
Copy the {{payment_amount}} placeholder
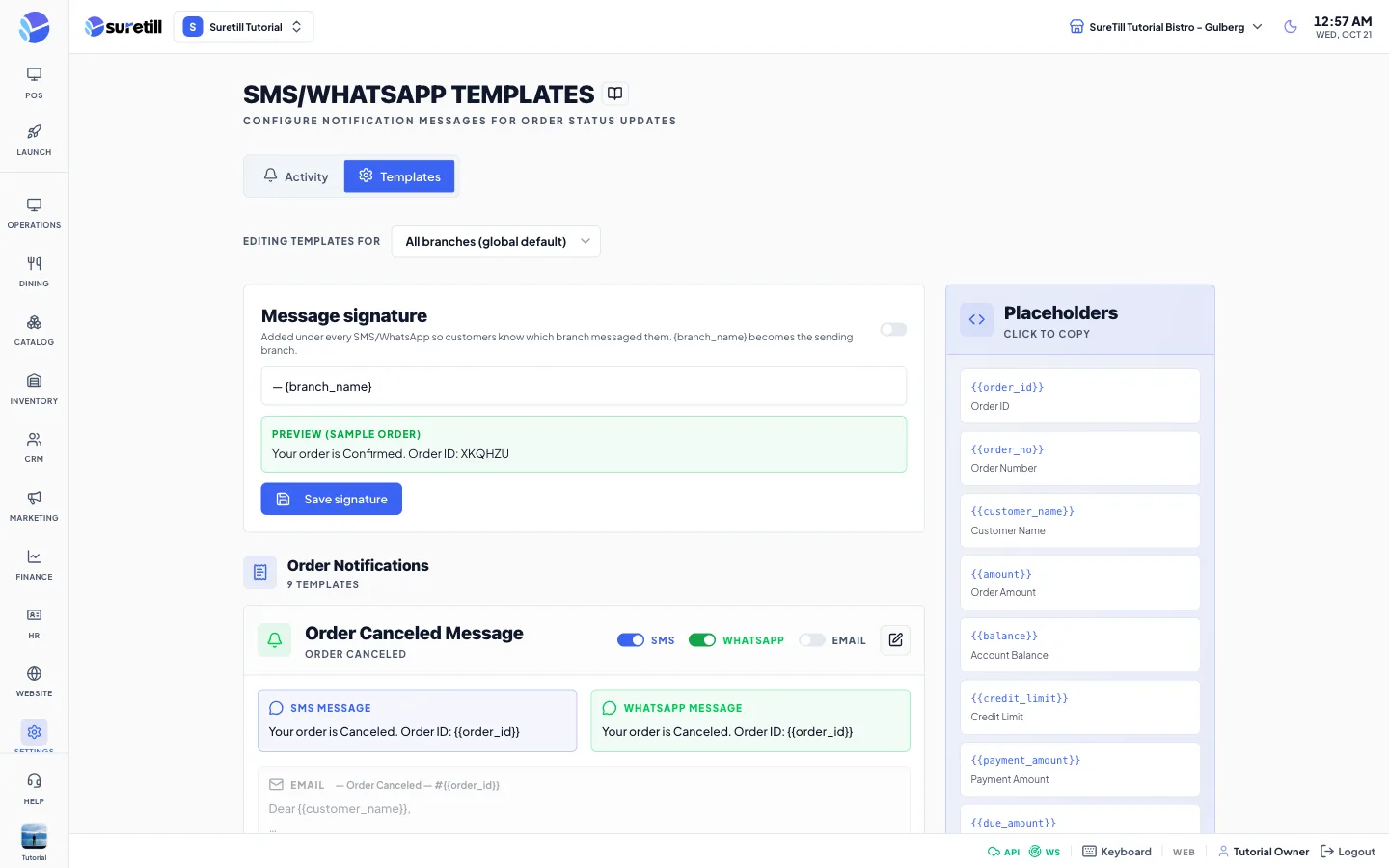pos(1080,770)
